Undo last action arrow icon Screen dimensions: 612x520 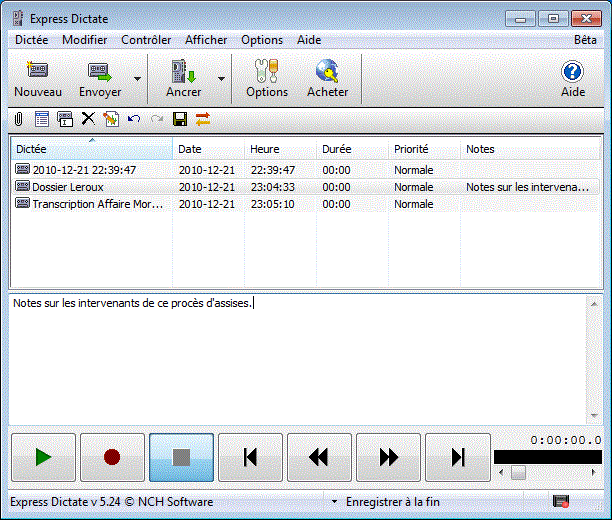tap(134, 119)
